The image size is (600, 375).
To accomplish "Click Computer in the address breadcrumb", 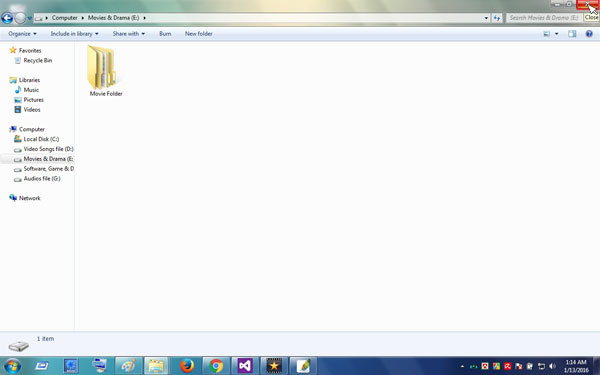I will point(65,18).
